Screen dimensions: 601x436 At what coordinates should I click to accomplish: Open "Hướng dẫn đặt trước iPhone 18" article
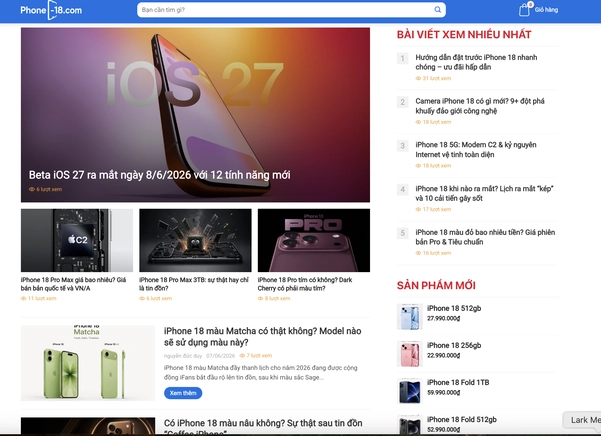(476, 62)
